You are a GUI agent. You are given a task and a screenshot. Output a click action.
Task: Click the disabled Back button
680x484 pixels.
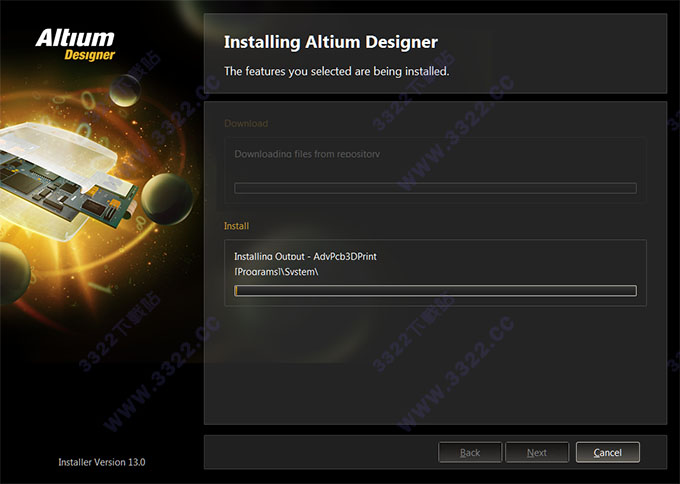pos(470,452)
